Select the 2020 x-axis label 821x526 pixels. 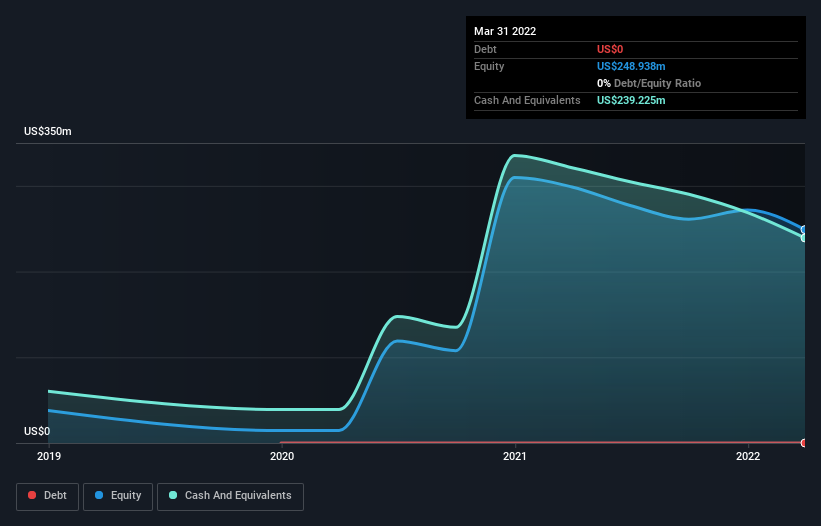(282, 456)
